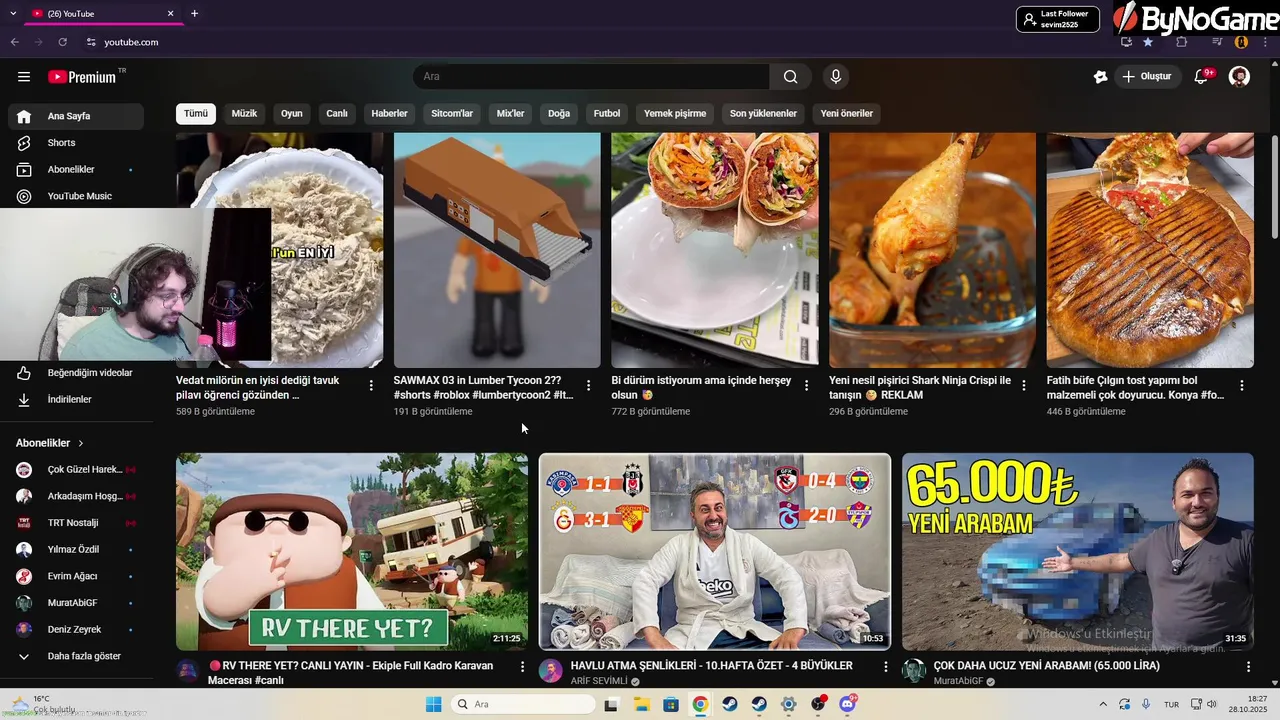Open more options for Fatih büfe video

[1242, 385]
